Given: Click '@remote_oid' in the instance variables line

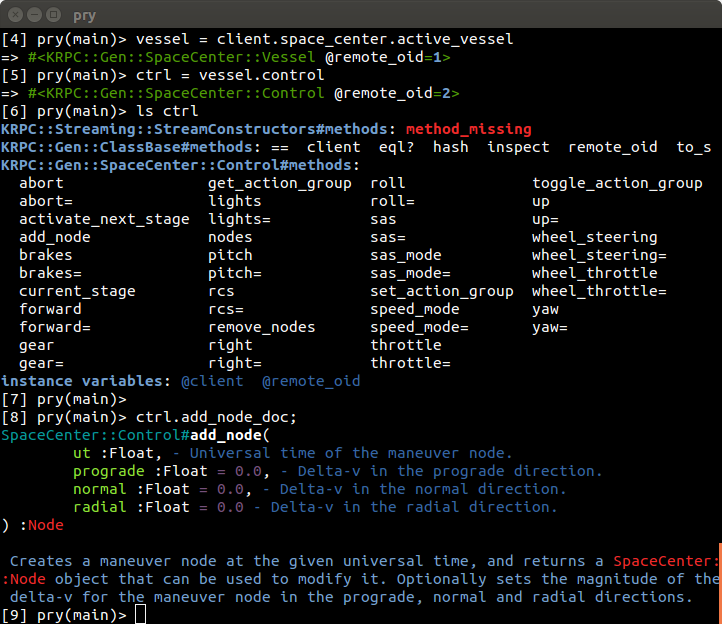Looking at the screenshot, I should click(311, 381).
